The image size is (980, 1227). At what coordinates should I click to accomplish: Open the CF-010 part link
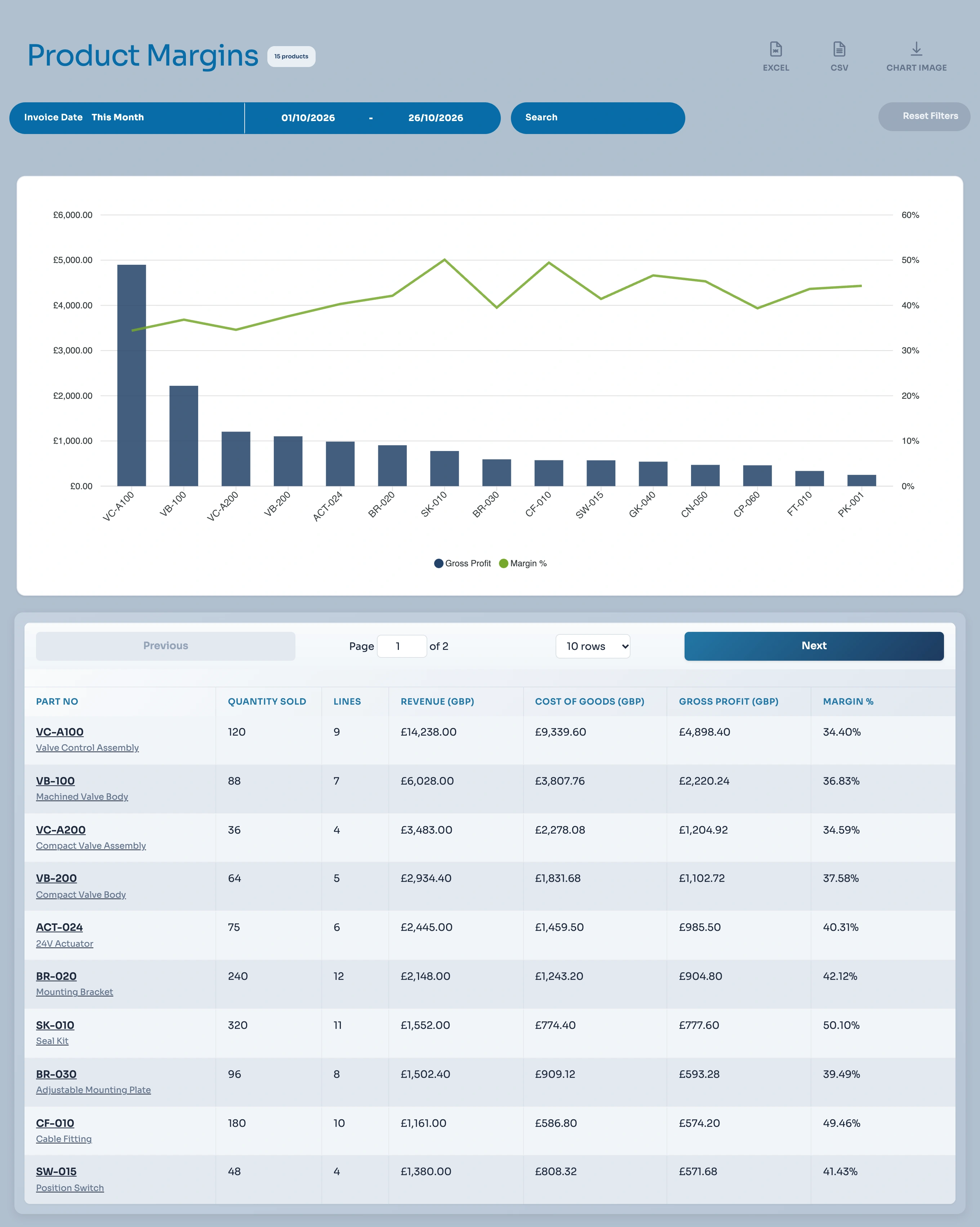pyautogui.click(x=55, y=1123)
